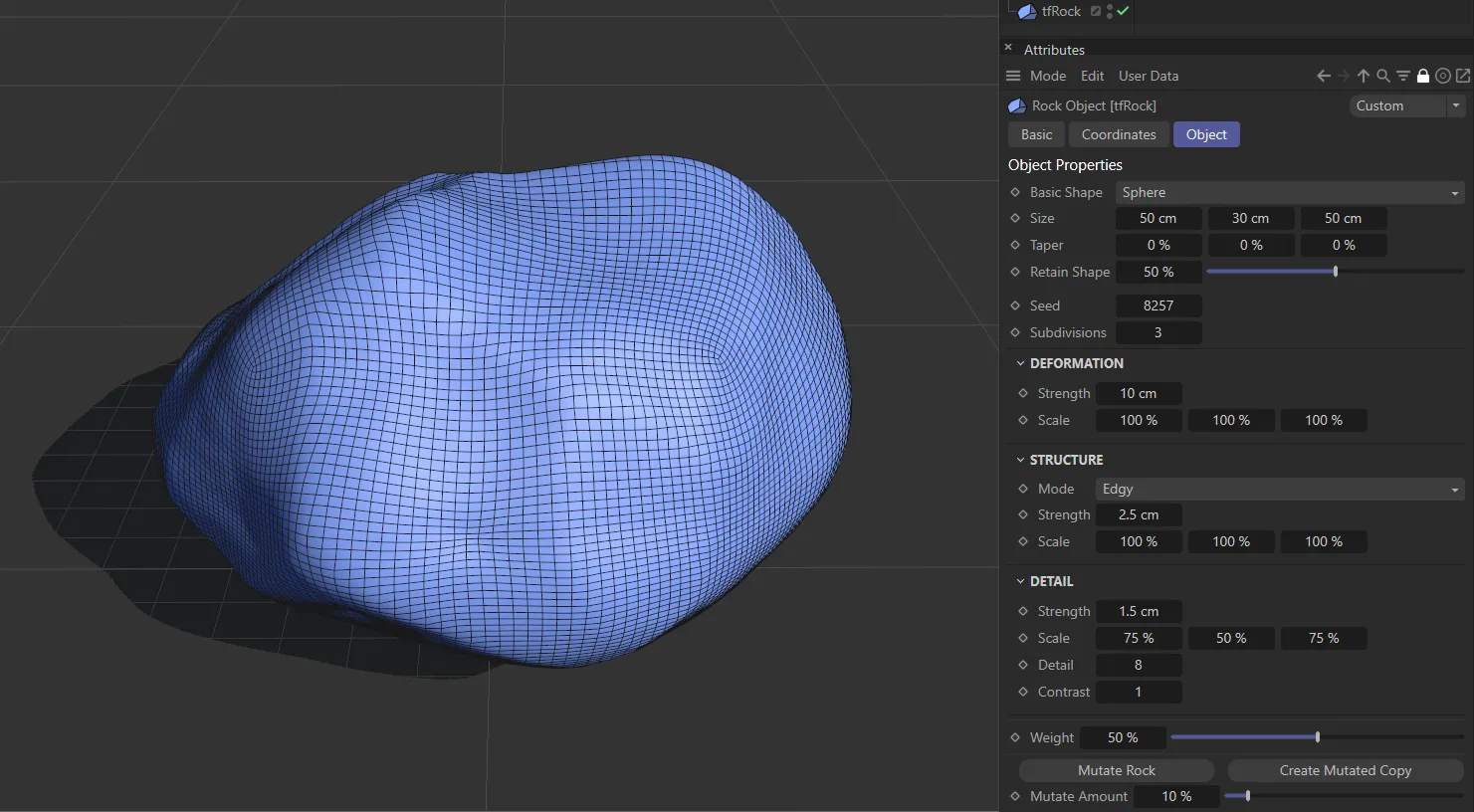Viewport: 1474px width, 812px height.
Task: Toggle the tfRock visibility dots
Action: pos(1110,12)
